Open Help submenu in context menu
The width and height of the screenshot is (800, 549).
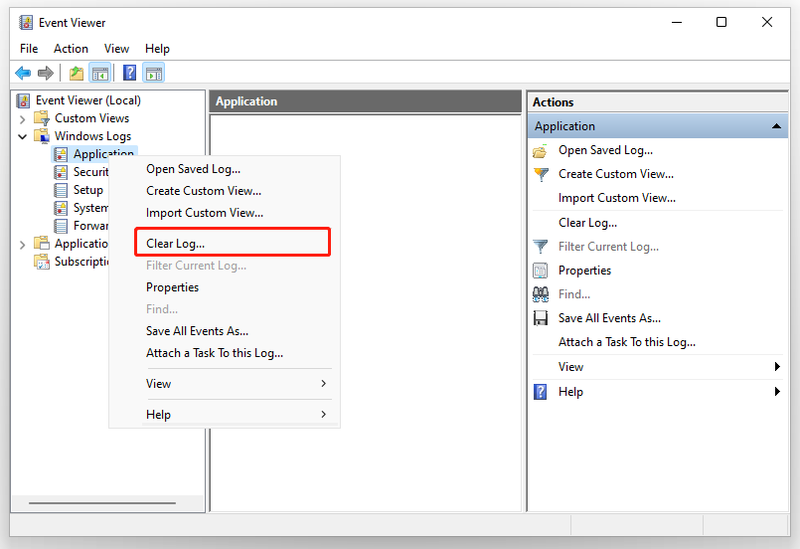click(224, 414)
